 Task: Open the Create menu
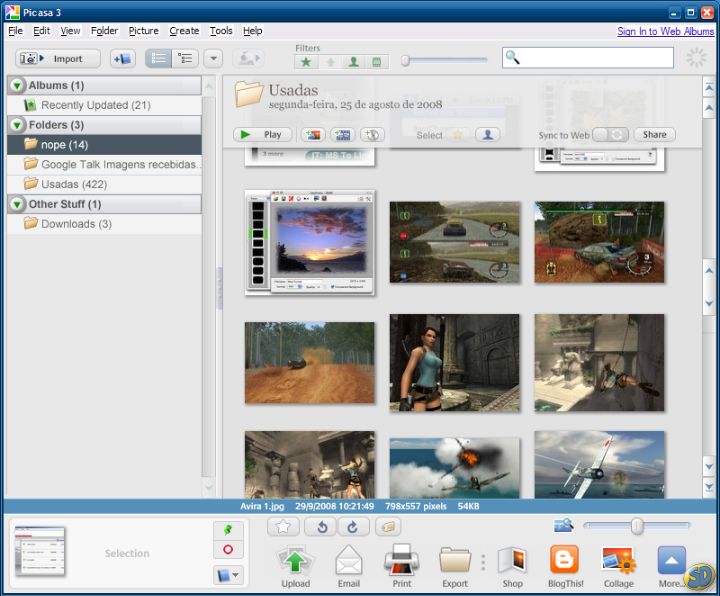(x=184, y=31)
